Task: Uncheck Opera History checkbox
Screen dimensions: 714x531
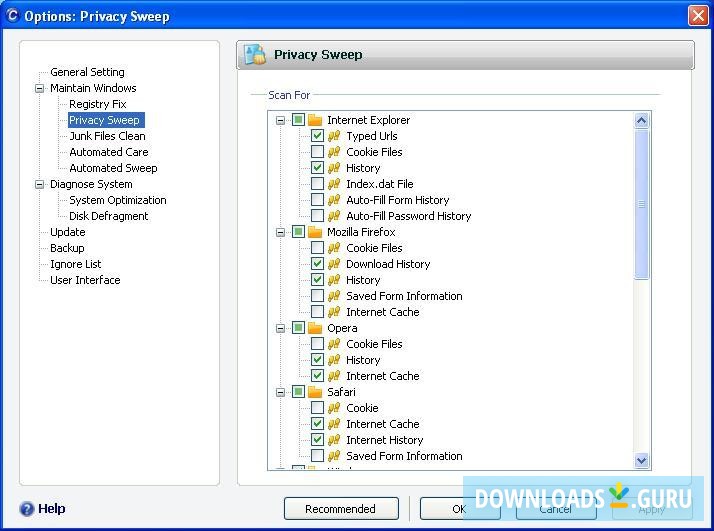Action: [x=317, y=360]
